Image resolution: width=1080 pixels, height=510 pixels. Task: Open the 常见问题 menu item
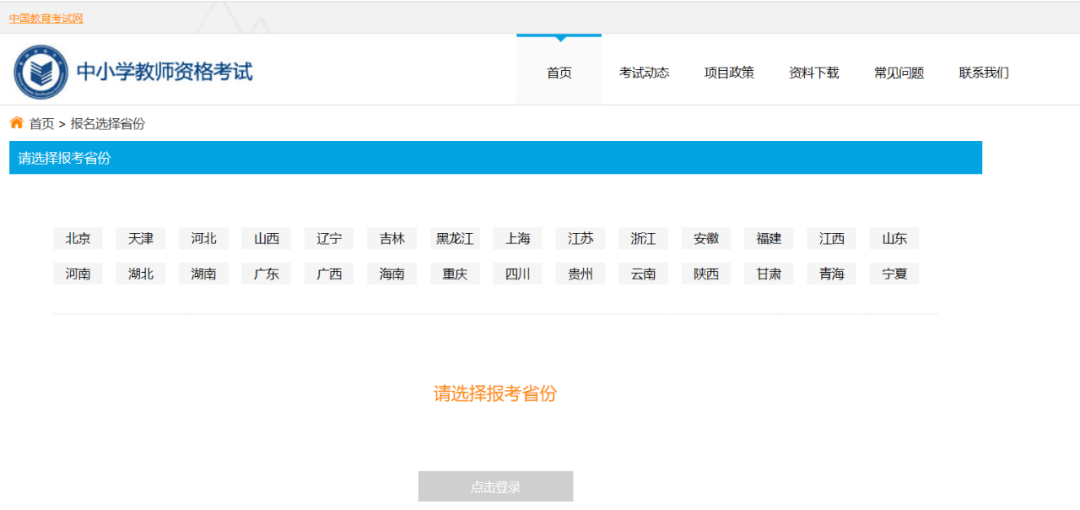tap(899, 73)
